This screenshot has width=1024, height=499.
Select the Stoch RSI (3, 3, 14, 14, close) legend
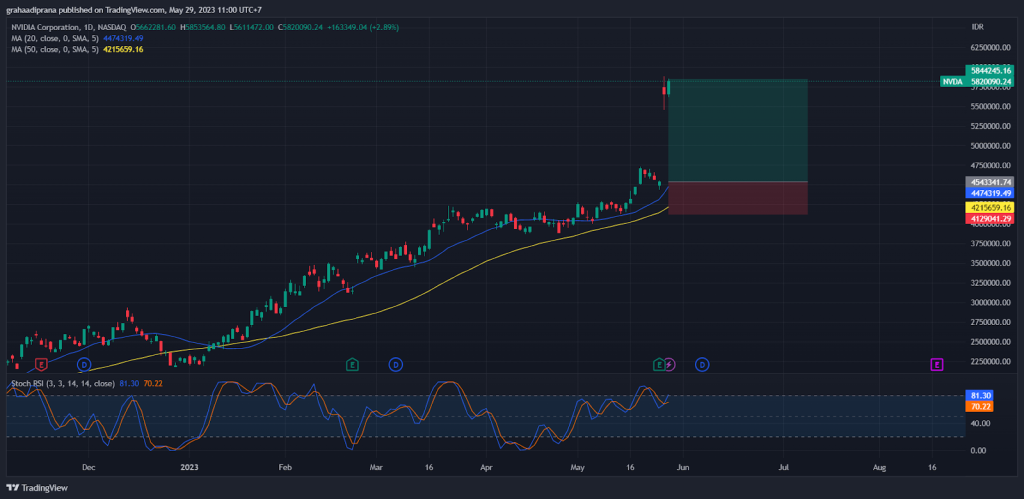63,383
